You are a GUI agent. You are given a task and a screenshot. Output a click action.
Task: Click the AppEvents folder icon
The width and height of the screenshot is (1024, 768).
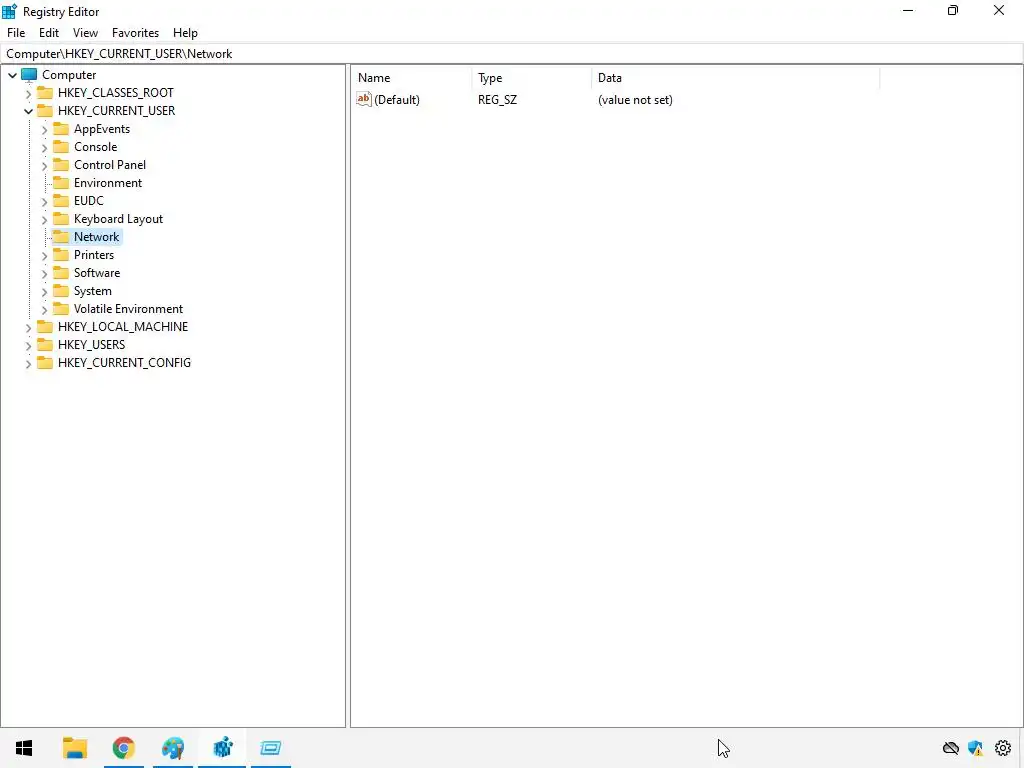click(x=61, y=129)
